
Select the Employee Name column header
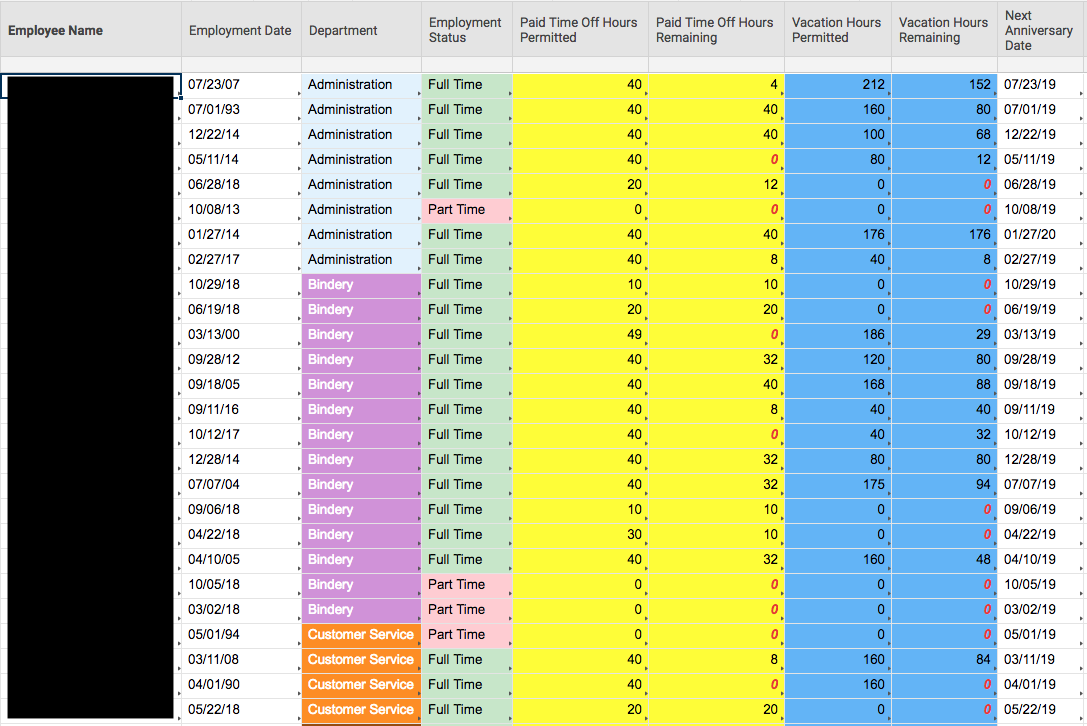click(91, 31)
